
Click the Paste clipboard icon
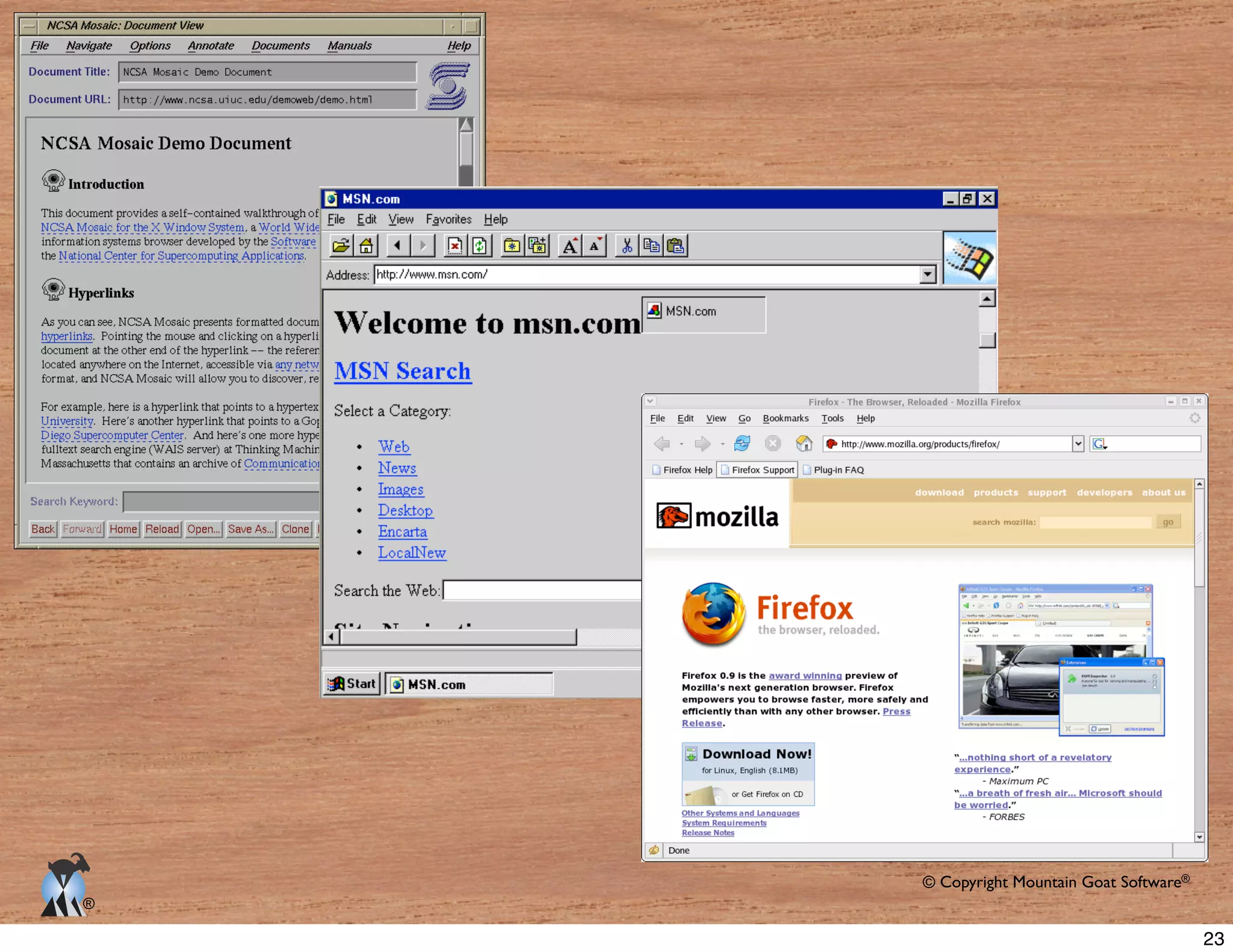(676, 246)
